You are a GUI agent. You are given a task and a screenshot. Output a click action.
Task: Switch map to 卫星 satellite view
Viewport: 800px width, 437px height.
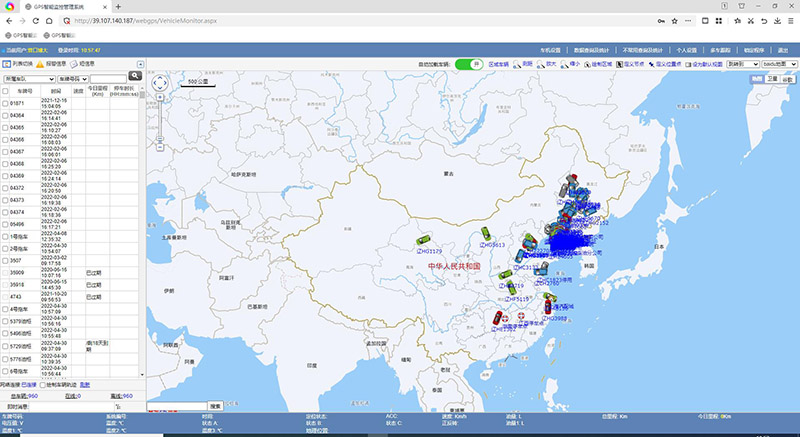pos(771,78)
